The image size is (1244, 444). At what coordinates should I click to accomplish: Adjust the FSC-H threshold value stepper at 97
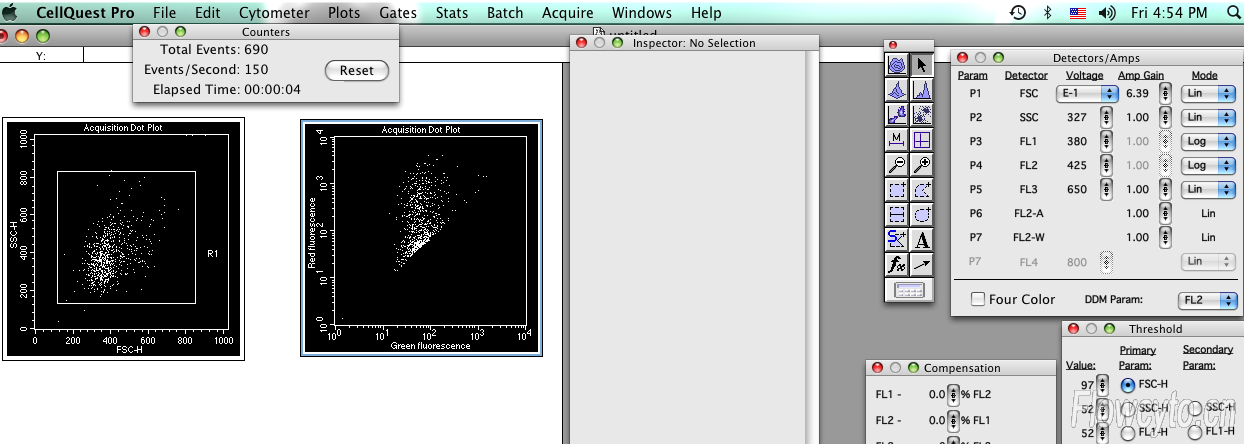[x=1101, y=385]
